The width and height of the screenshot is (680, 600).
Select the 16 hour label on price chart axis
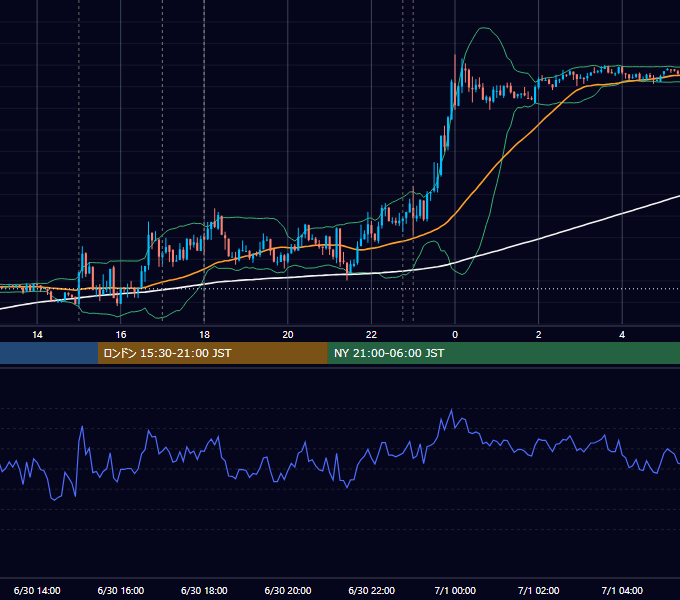tap(121, 335)
